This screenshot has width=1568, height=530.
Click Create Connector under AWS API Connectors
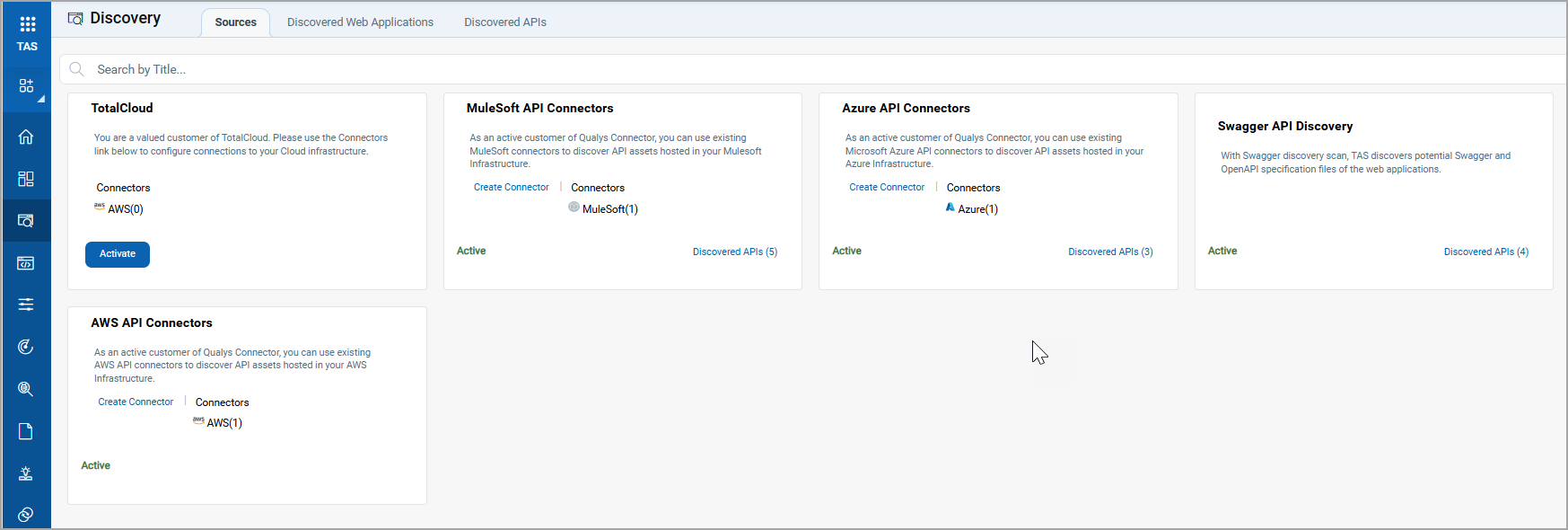(x=136, y=402)
